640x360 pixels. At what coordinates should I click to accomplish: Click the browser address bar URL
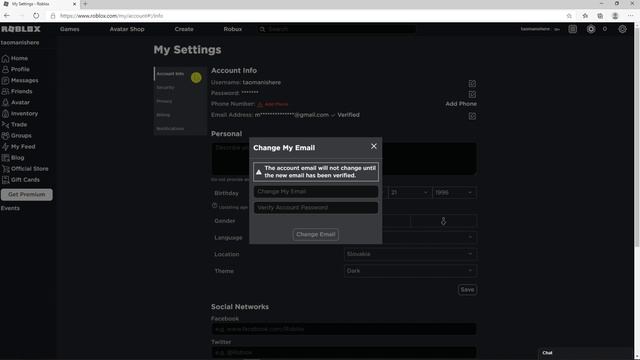111,16
